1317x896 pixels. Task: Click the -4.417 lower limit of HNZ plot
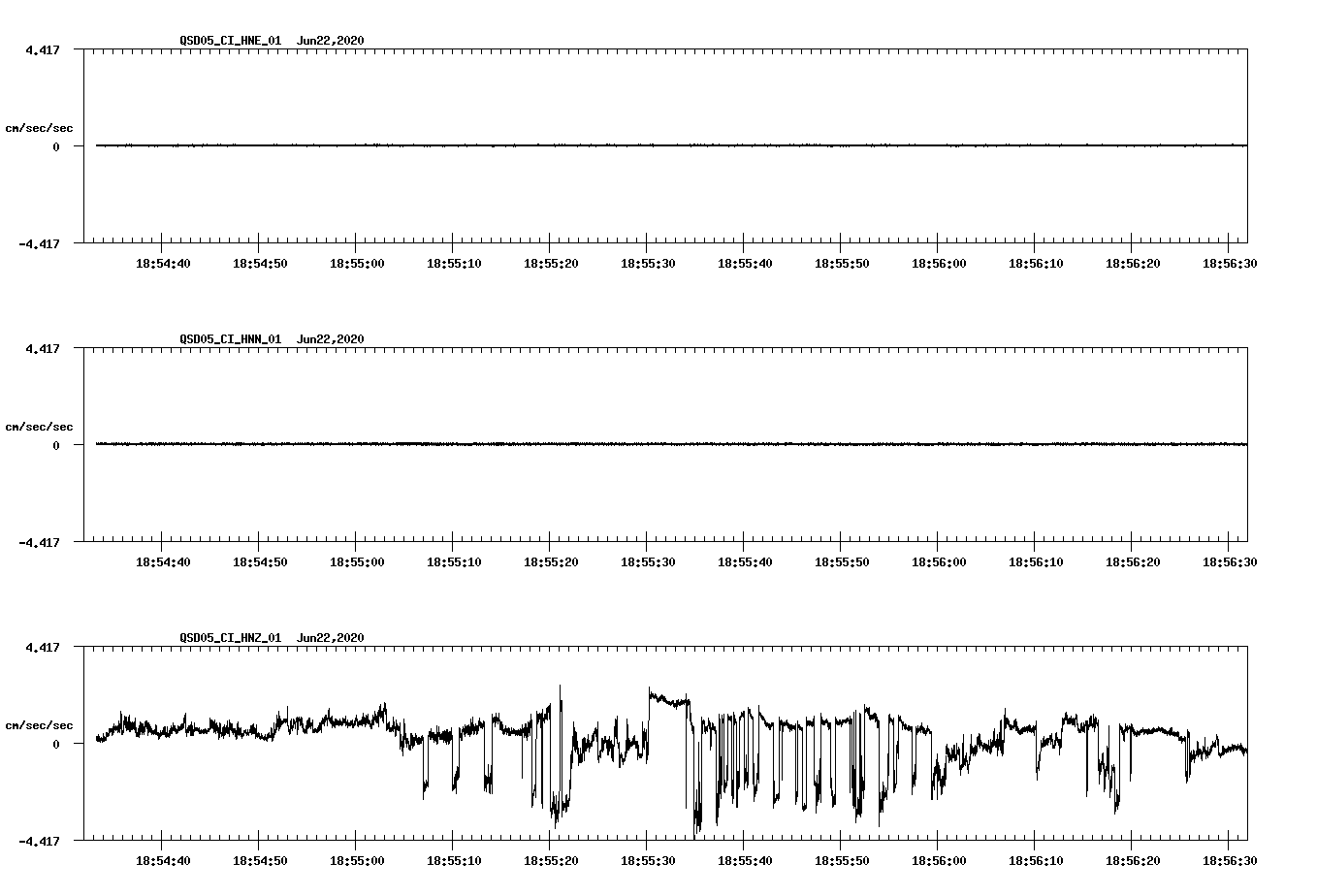point(39,841)
